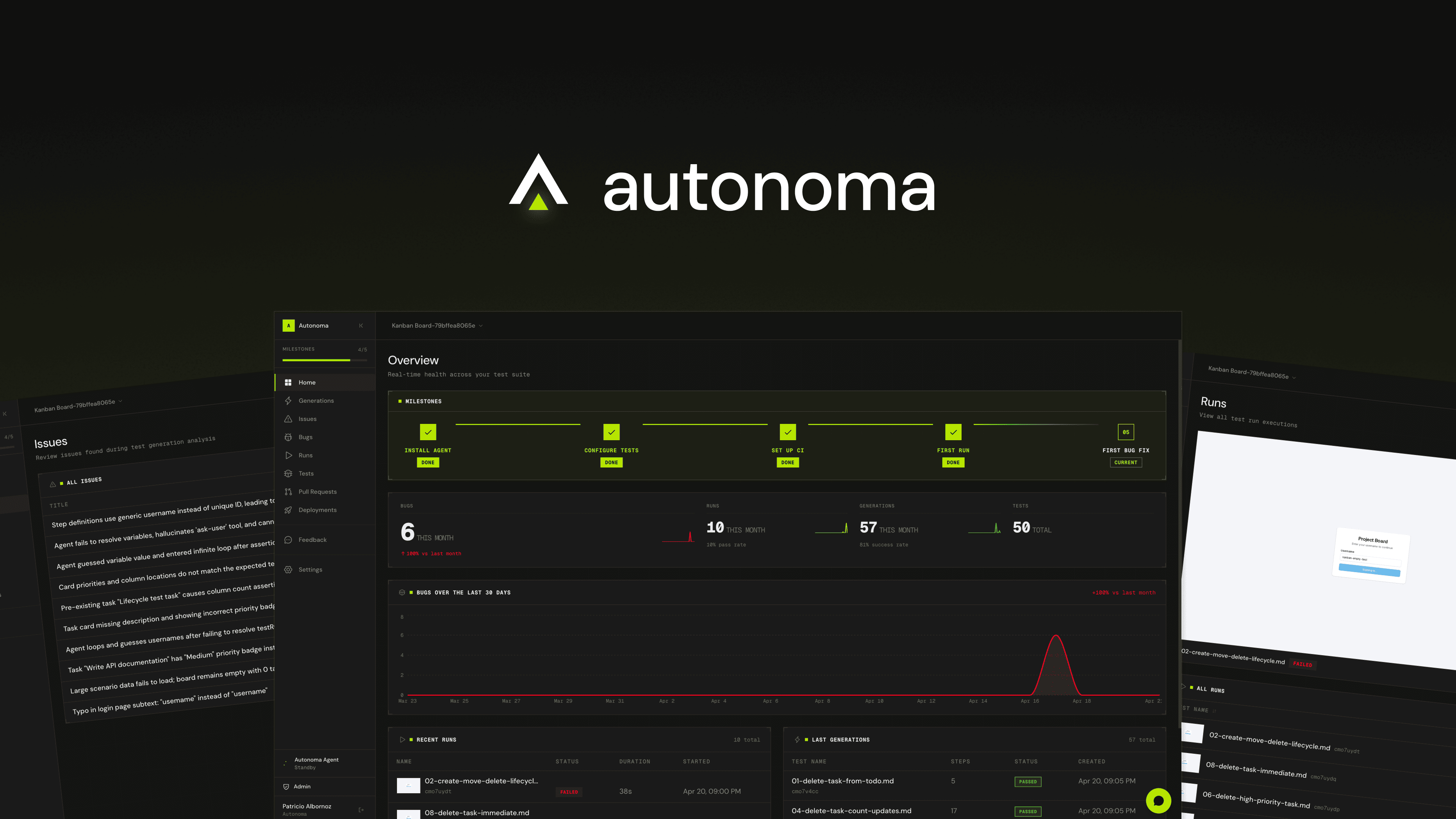Open Pull Requests icon in sidebar

[288, 492]
